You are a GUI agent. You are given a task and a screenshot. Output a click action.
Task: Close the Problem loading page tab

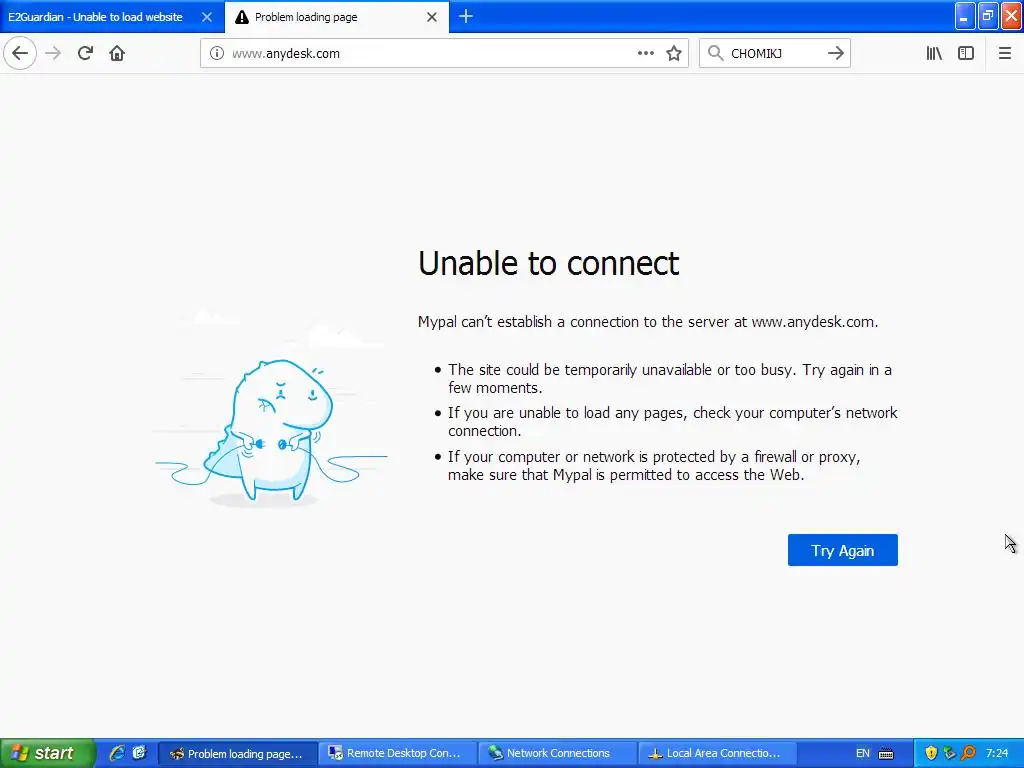tap(432, 17)
